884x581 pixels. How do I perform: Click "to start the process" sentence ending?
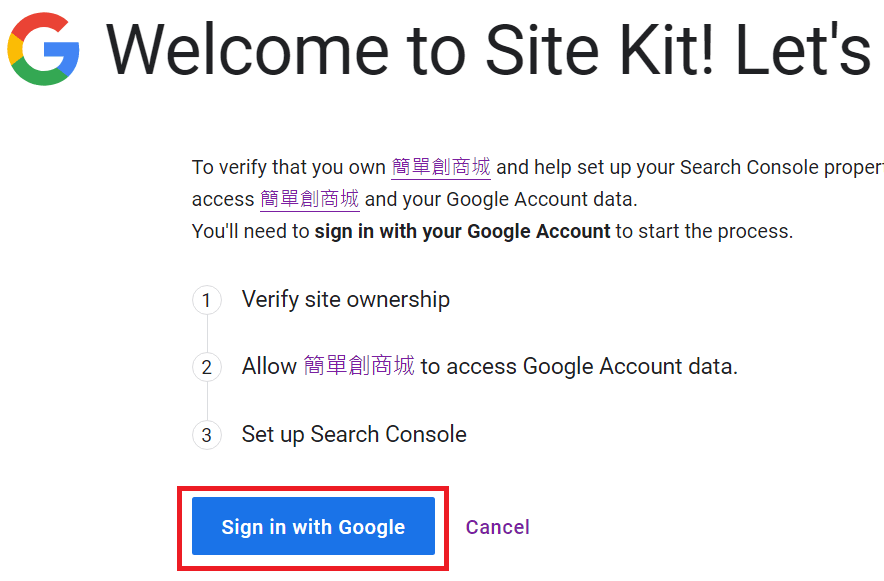(704, 231)
